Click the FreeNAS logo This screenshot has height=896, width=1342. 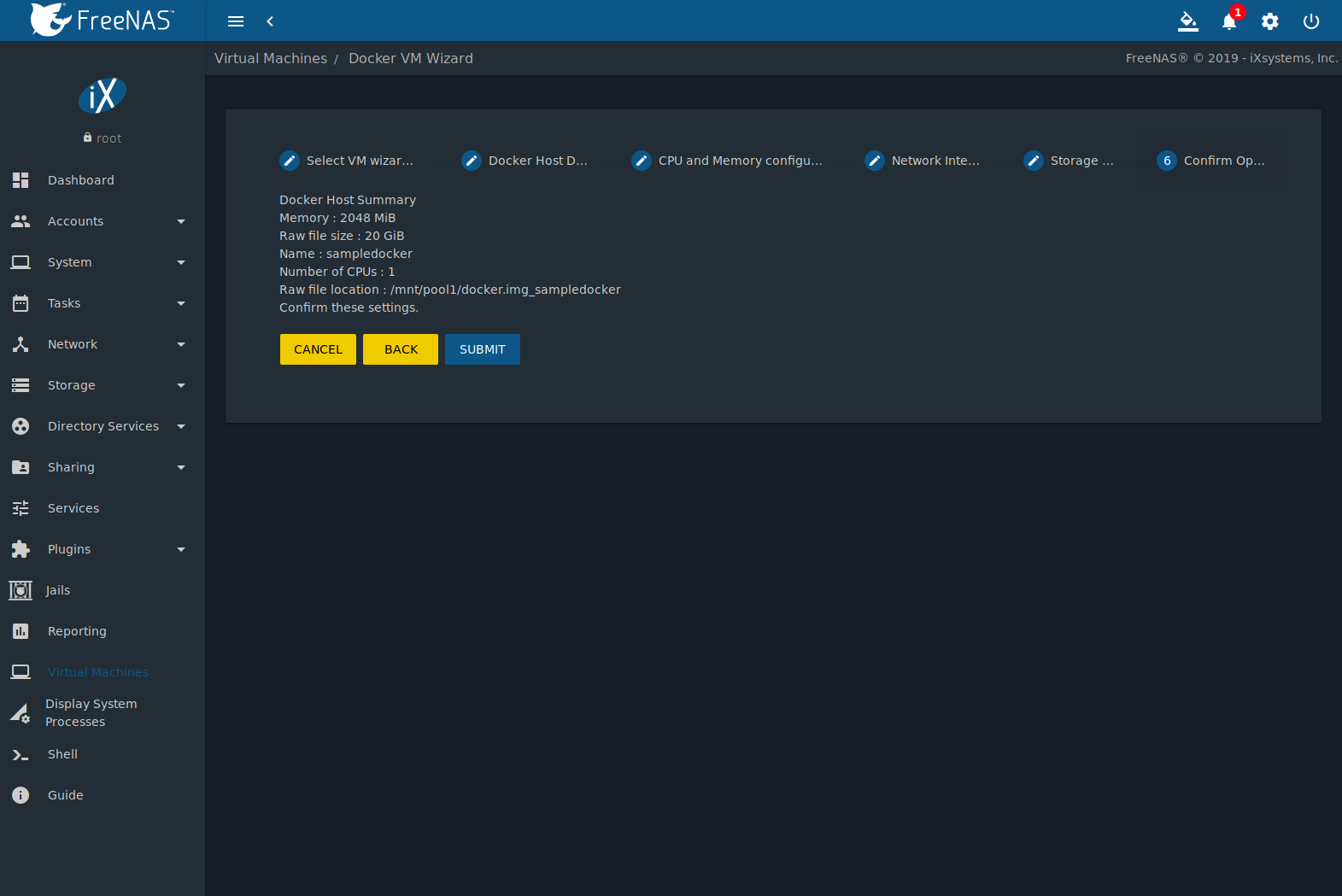[103, 20]
